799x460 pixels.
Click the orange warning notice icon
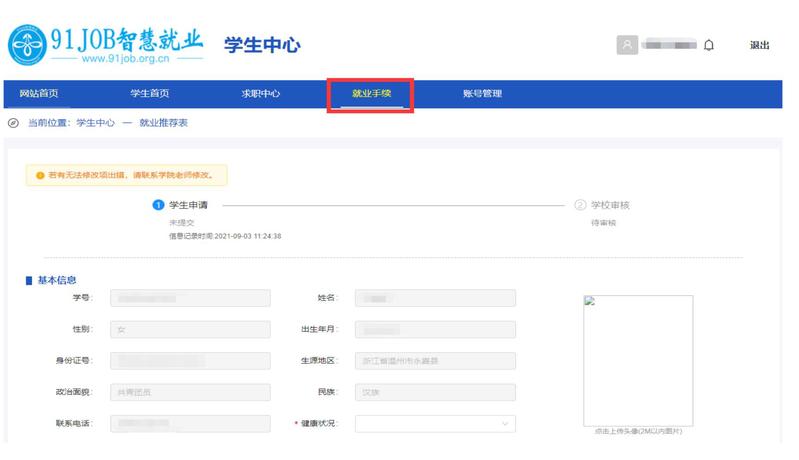(x=39, y=176)
